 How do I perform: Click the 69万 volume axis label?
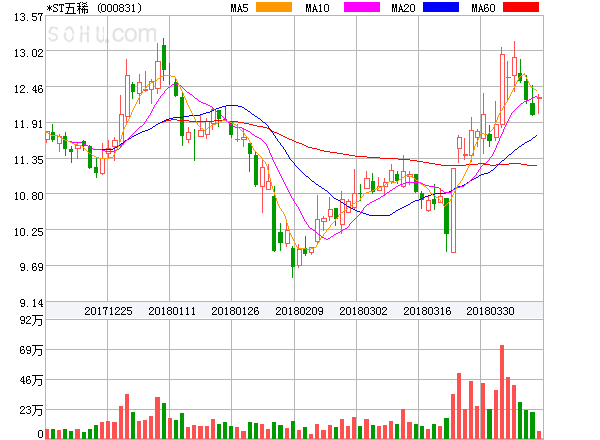(31, 350)
